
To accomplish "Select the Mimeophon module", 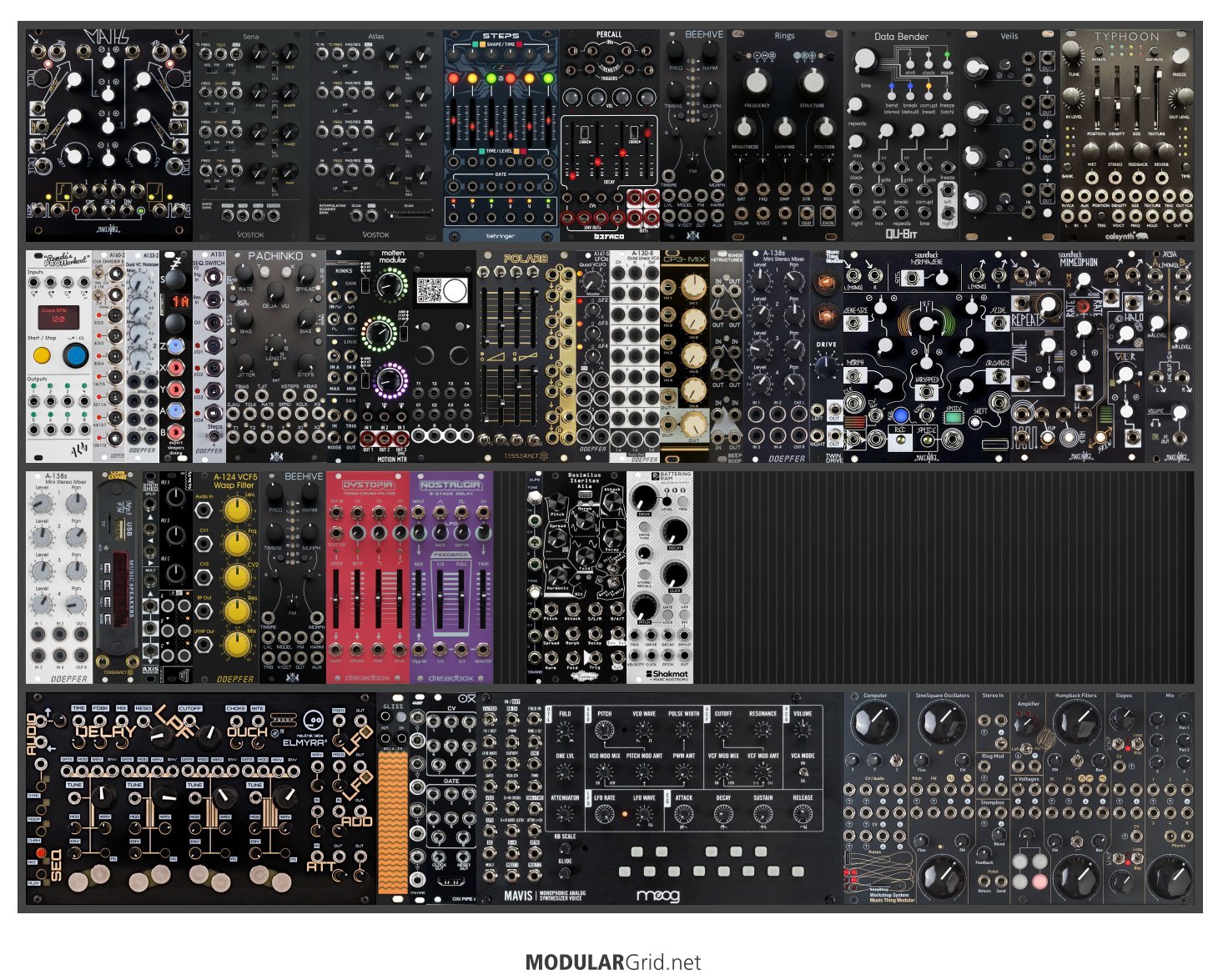I will (x=1077, y=356).
